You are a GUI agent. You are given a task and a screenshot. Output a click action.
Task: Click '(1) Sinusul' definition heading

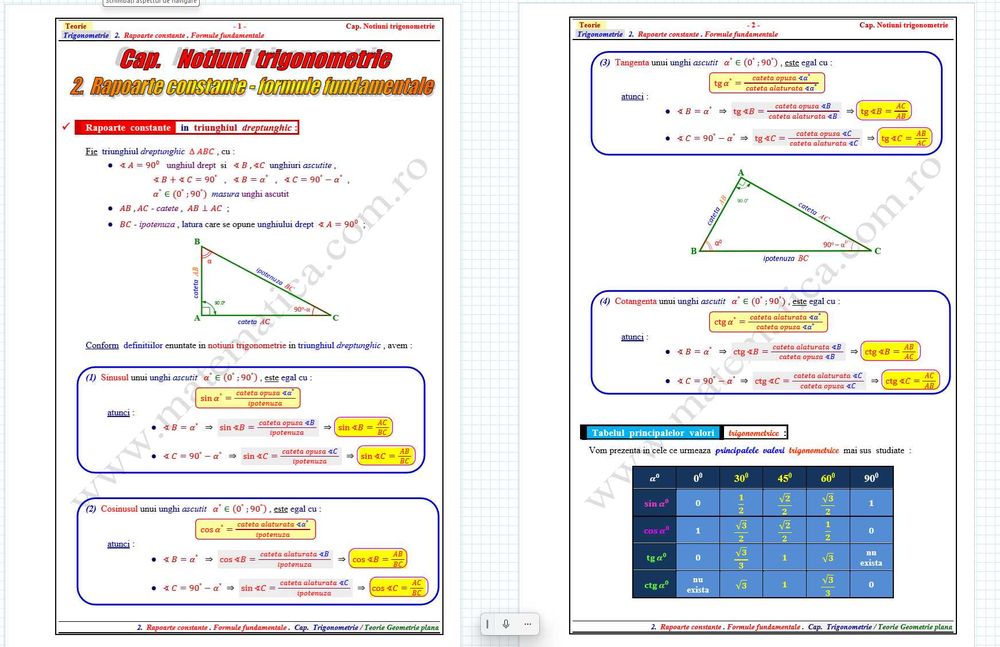click(x=107, y=377)
